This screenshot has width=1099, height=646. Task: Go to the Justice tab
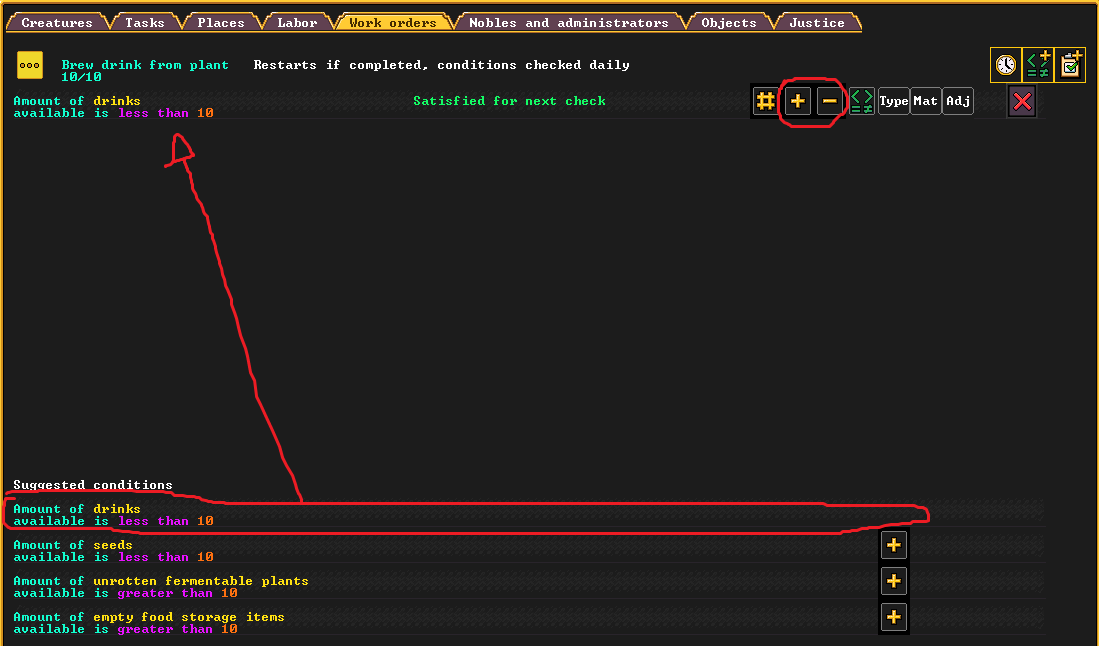pyautogui.click(x=817, y=22)
